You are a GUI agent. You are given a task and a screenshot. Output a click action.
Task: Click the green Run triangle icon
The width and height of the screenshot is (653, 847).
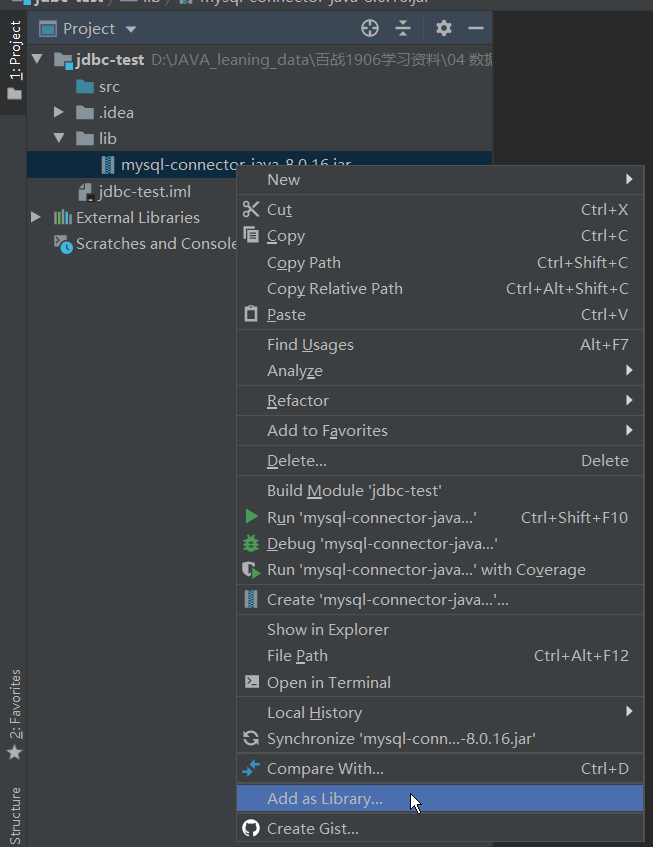pyautogui.click(x=251, y=516)
